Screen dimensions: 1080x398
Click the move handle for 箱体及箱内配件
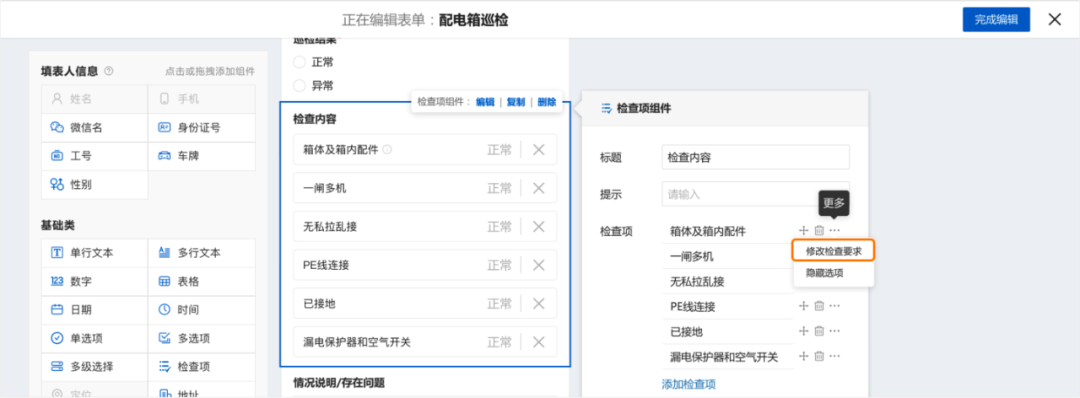[x=803, y=231]
